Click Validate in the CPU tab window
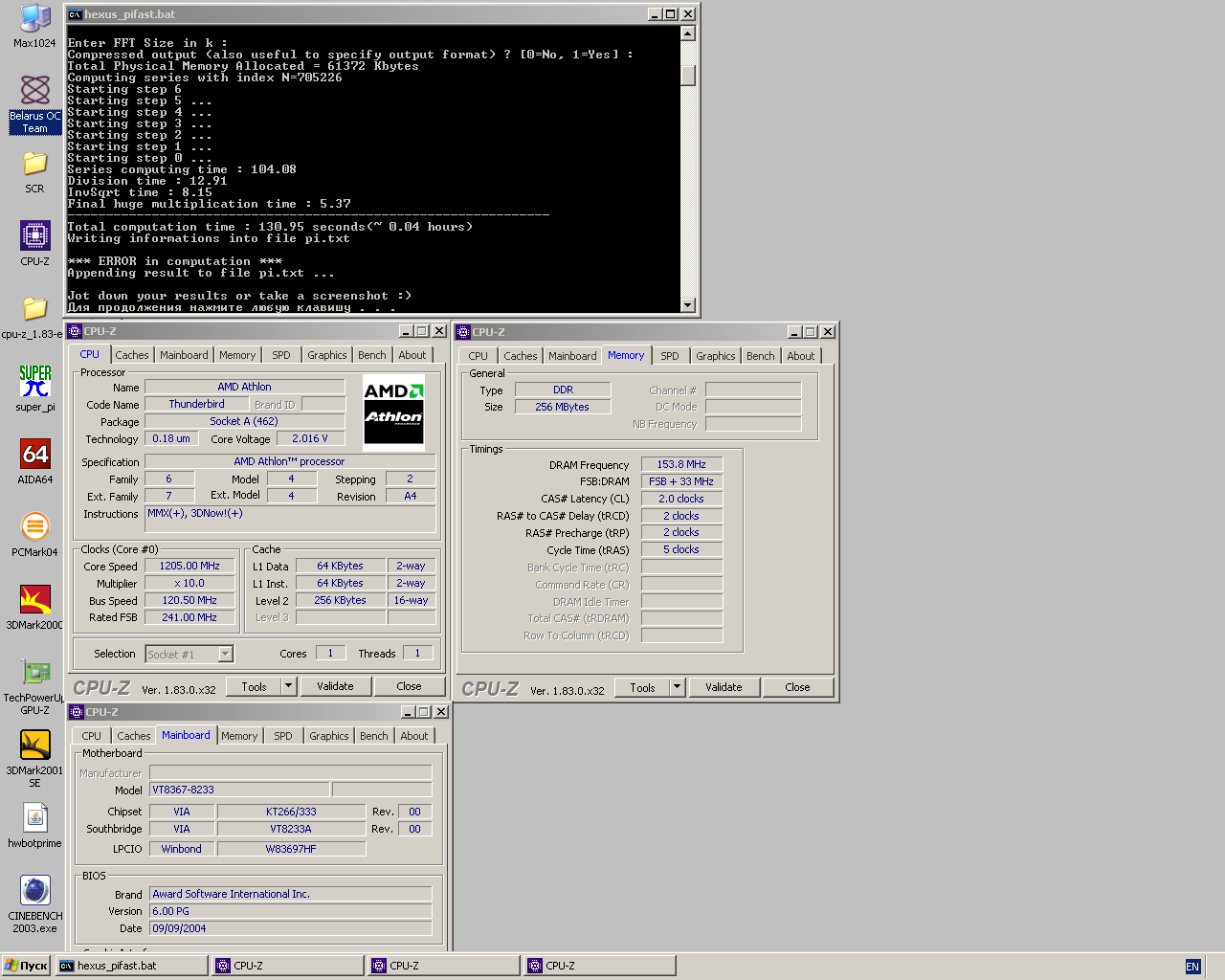Screen dimensions: 1225x980 tap(335, 686)
